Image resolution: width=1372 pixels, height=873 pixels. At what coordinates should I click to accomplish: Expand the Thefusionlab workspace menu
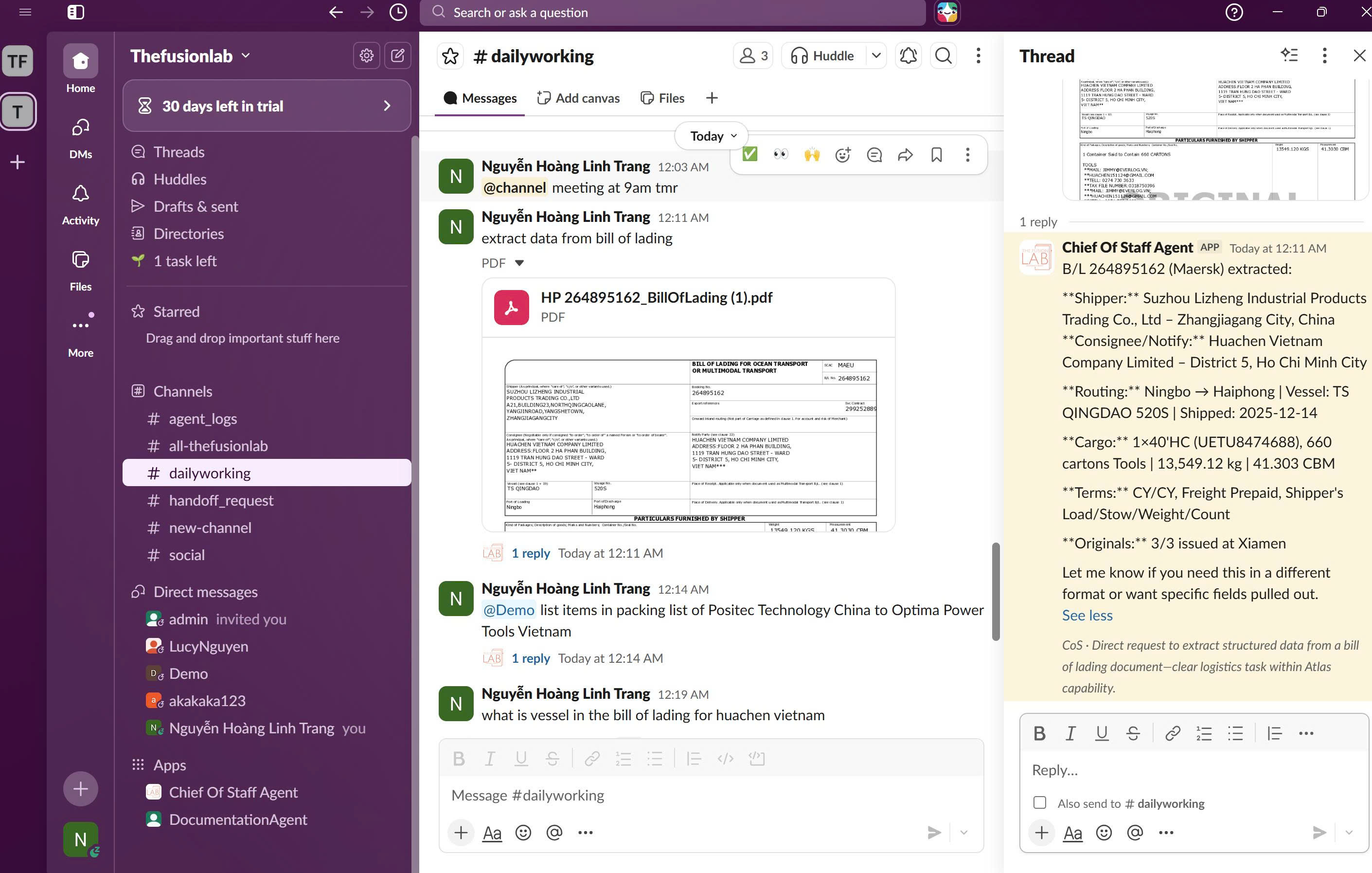pyautogui.click(x=190, y=56)
